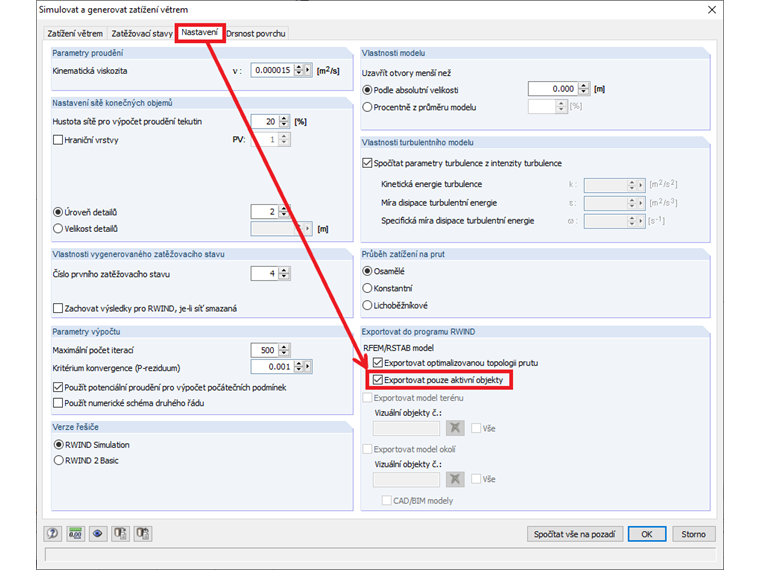Open the help button with question mark

tap(52, 534)
